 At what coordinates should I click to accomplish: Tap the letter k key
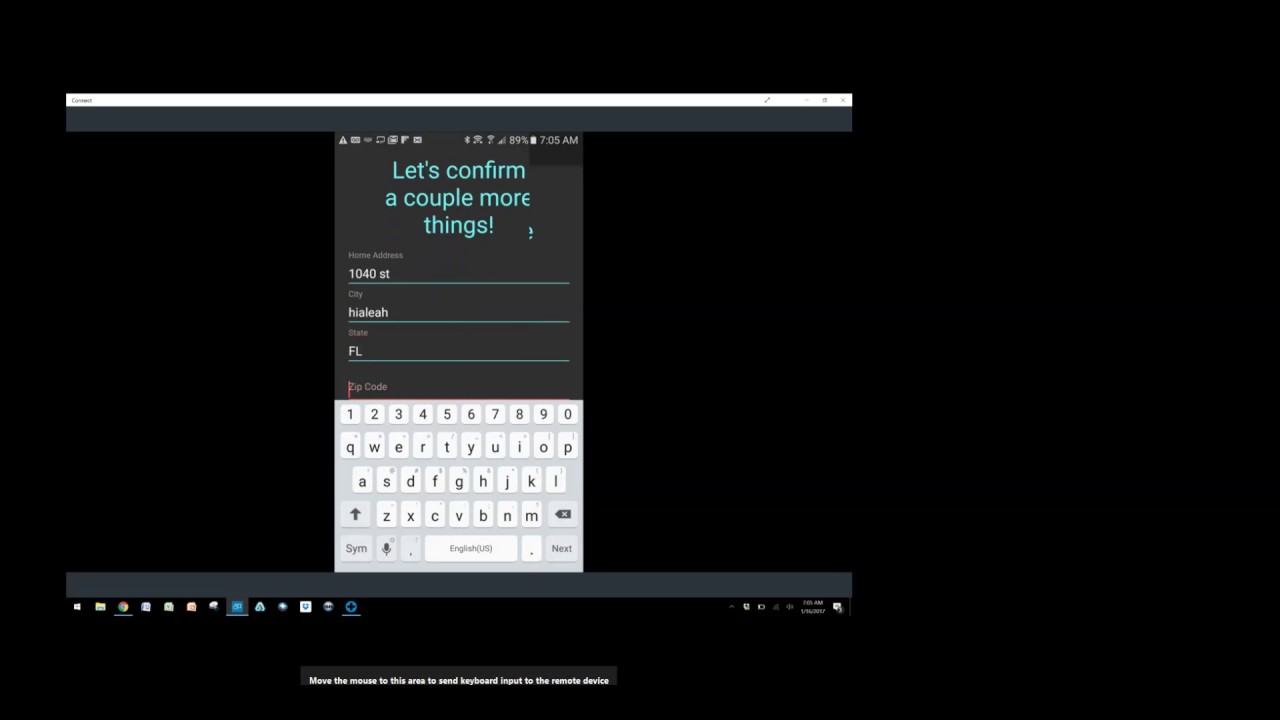pyautogui.click(x=531, y=481)
